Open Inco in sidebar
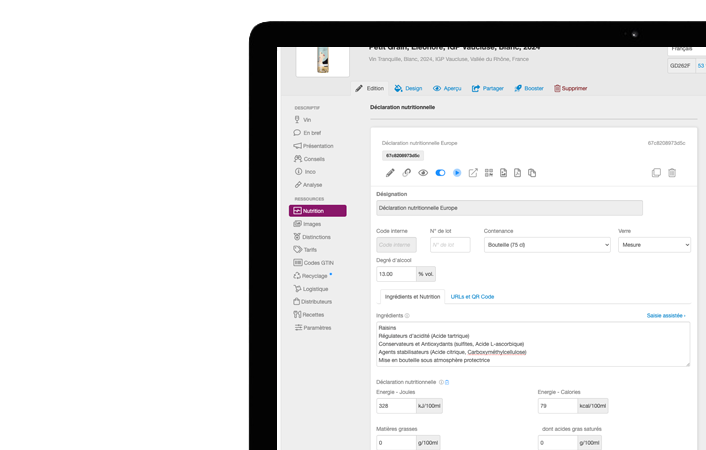This screenshot has width=706, height=450. 305,172
